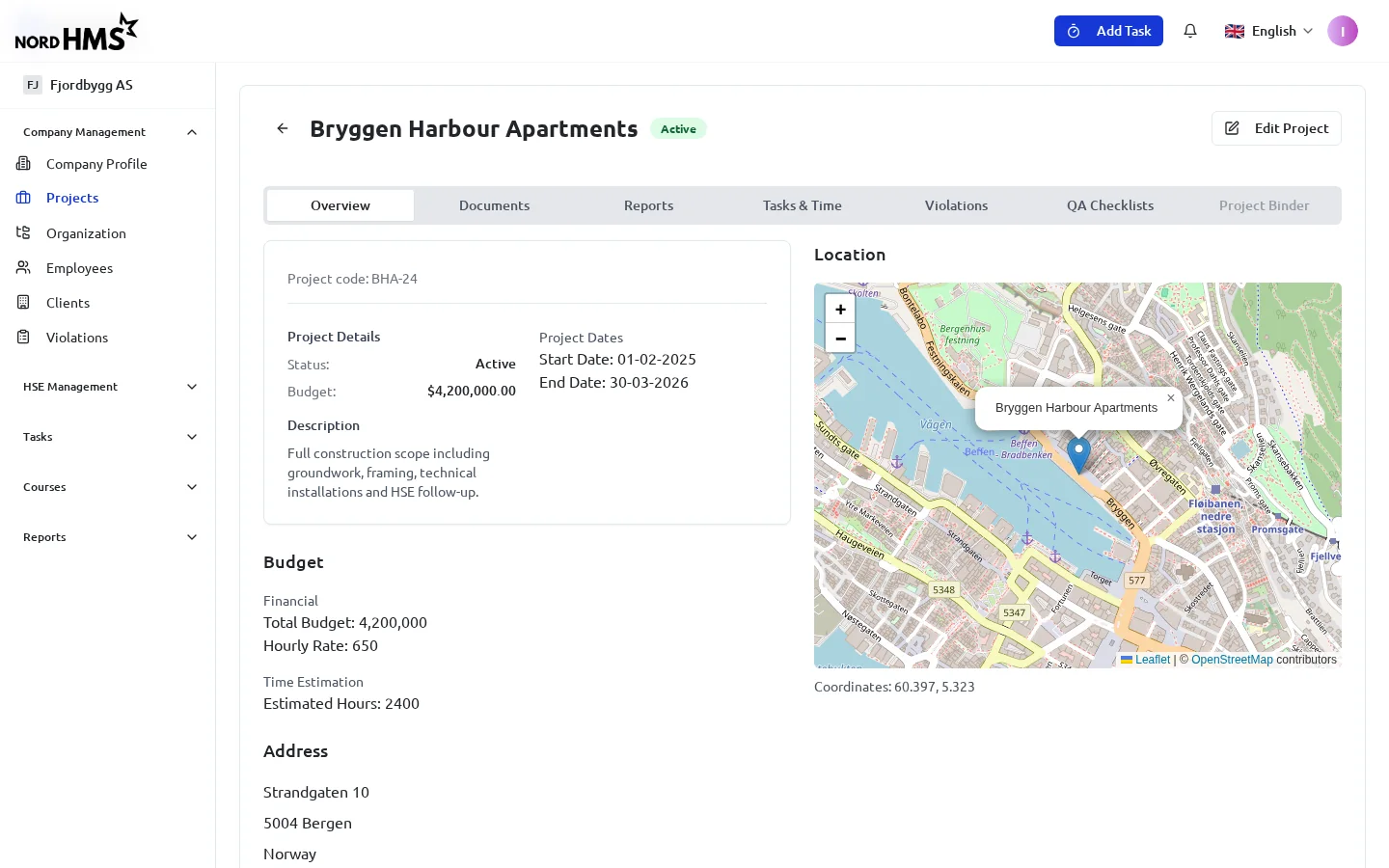This screenshot has height=868, width=1389.
Task: Open Clients in the sidebar
Action: click(x=68, y=303)
